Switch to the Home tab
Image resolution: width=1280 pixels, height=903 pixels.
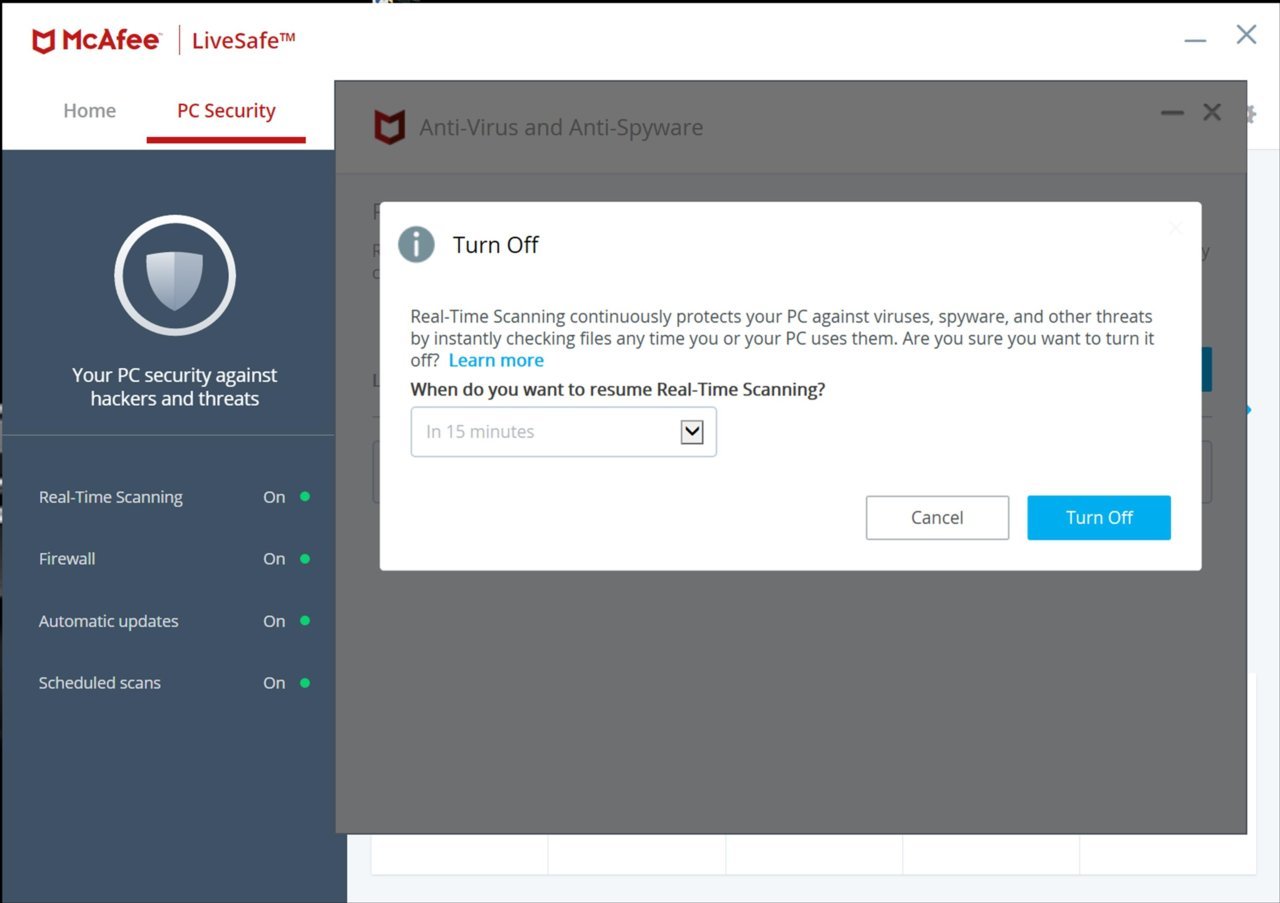(90, 111)
